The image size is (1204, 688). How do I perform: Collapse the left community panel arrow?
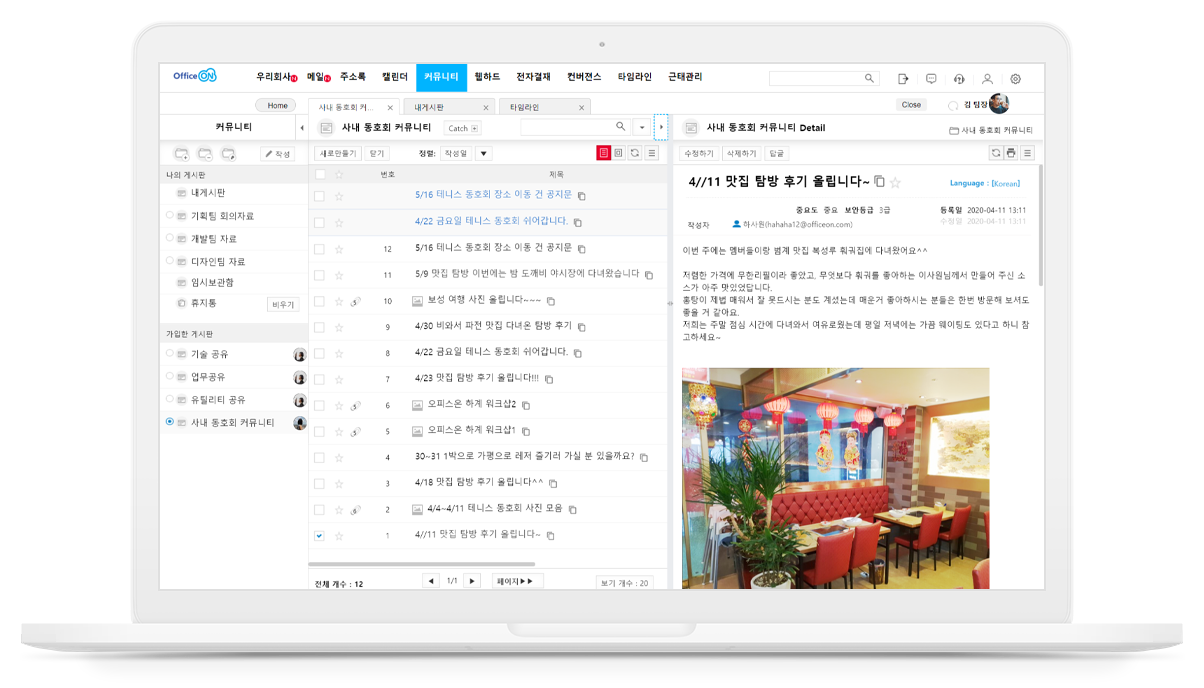tap(301, 128)
